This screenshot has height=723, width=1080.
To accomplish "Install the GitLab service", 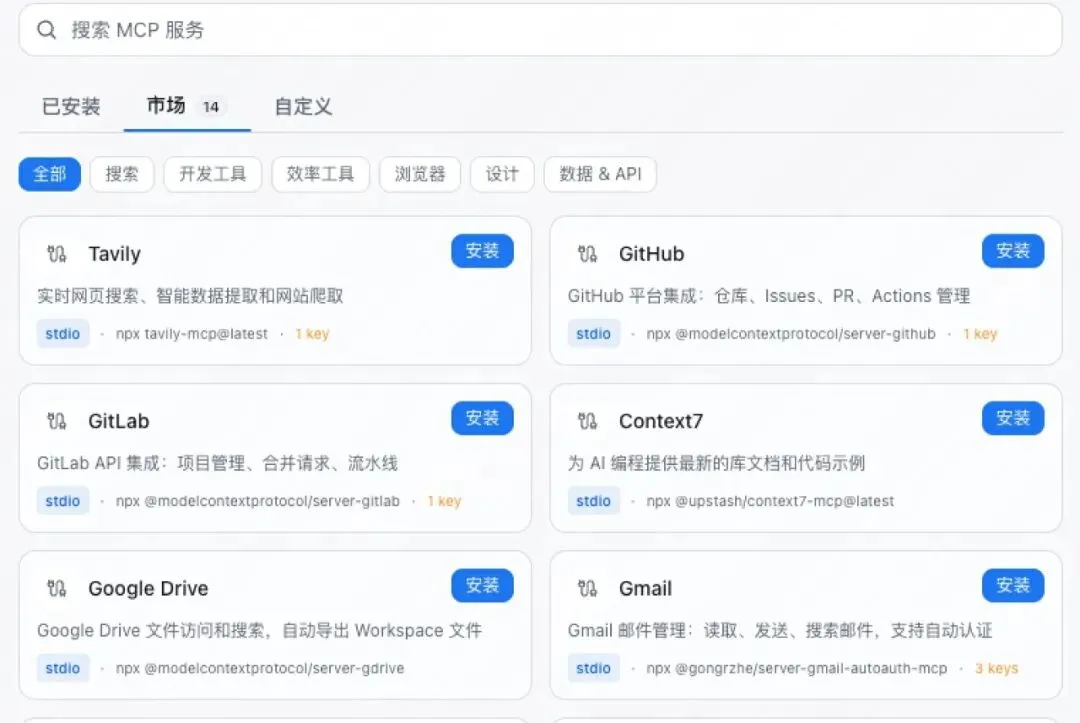I will click(x=482, y=418).
